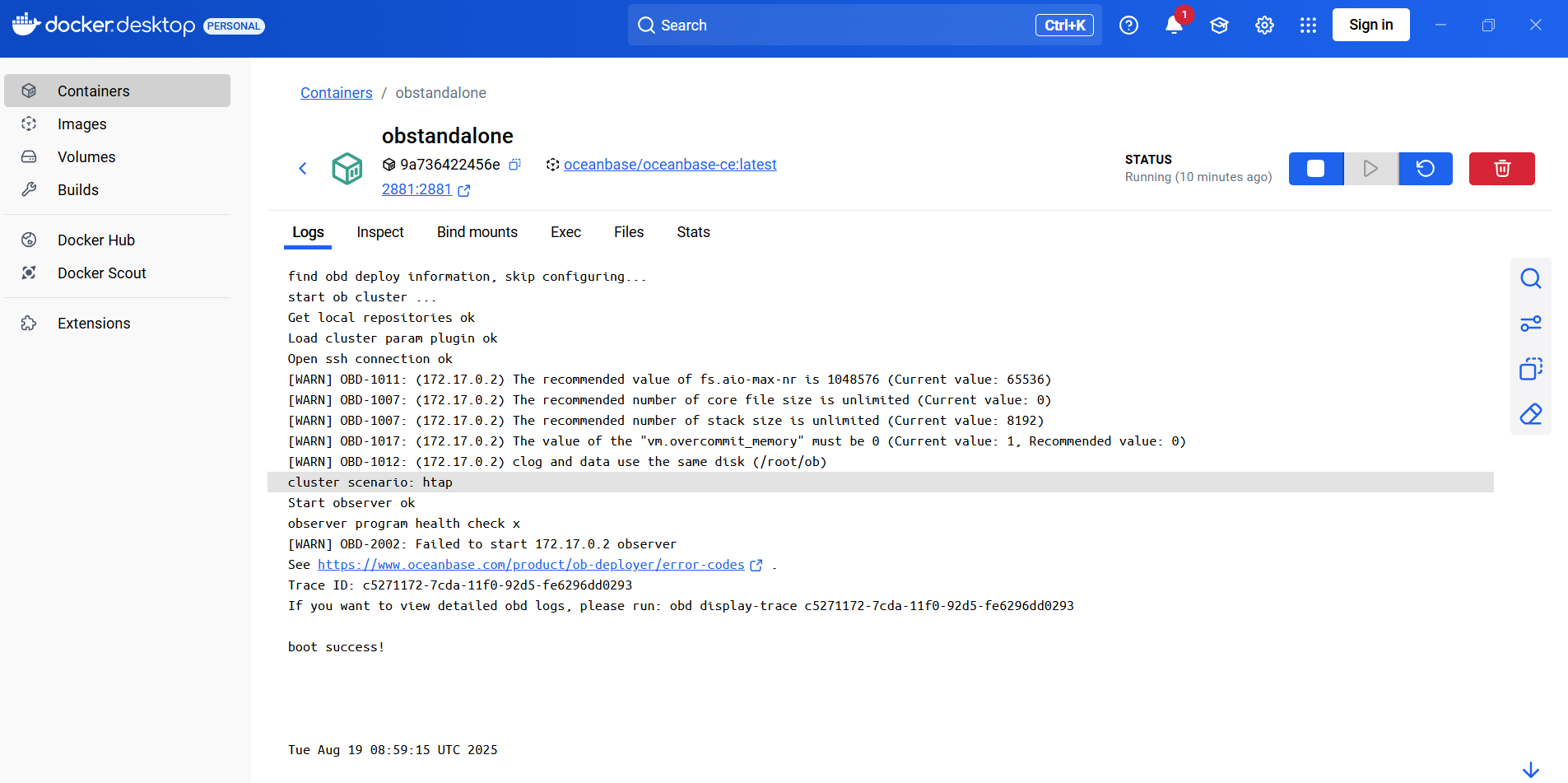Open Settings gear icon
1568x783 pixels.
[1264, 26]
